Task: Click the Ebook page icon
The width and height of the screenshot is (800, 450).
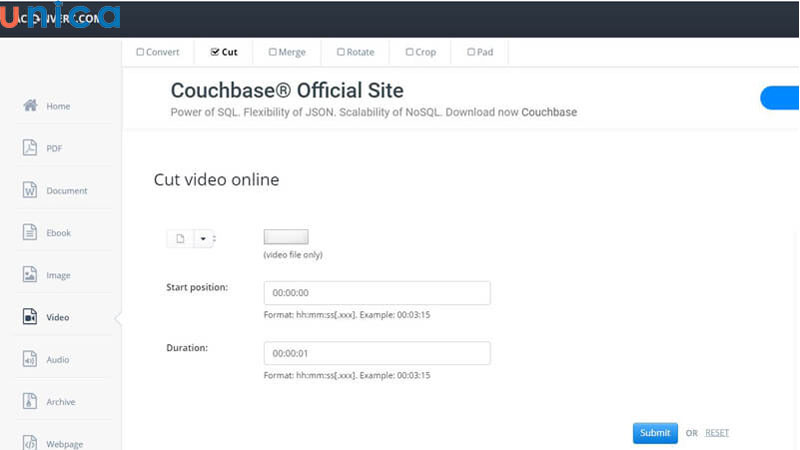Action: [30, 232]
